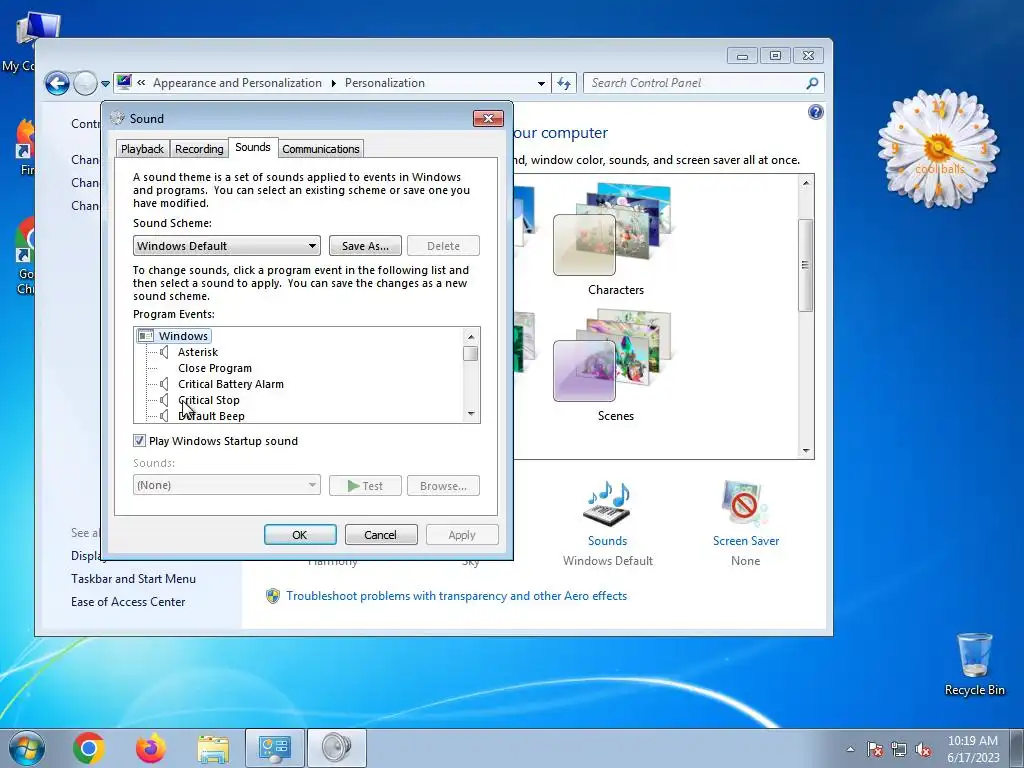Click OK in the Sound dialog

click(x=300, y=535)
